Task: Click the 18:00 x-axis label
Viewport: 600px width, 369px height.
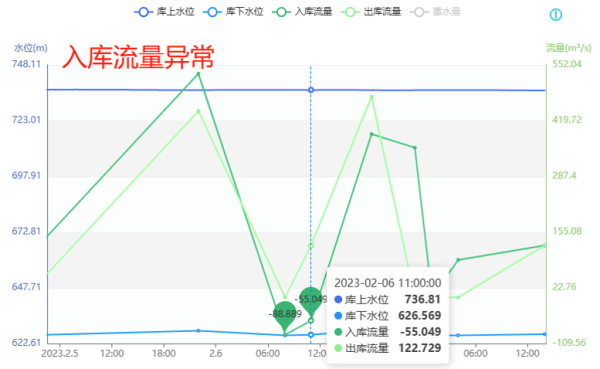Action: 164,353
